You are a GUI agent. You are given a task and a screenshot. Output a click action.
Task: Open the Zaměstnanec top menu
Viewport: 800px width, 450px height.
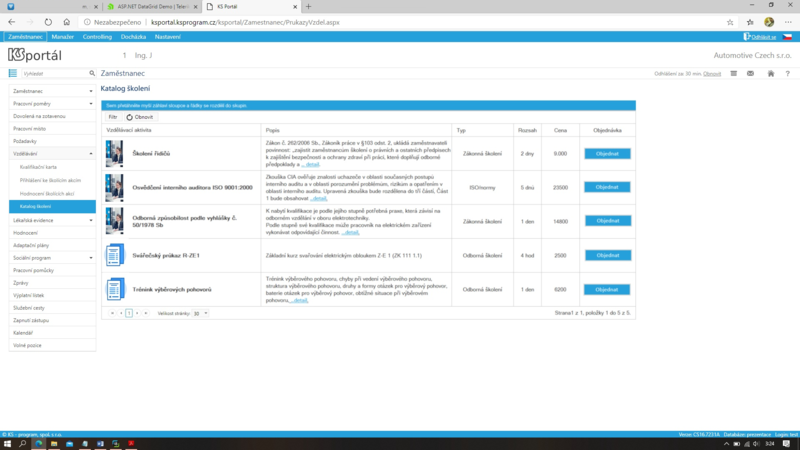tap(25, 37)
